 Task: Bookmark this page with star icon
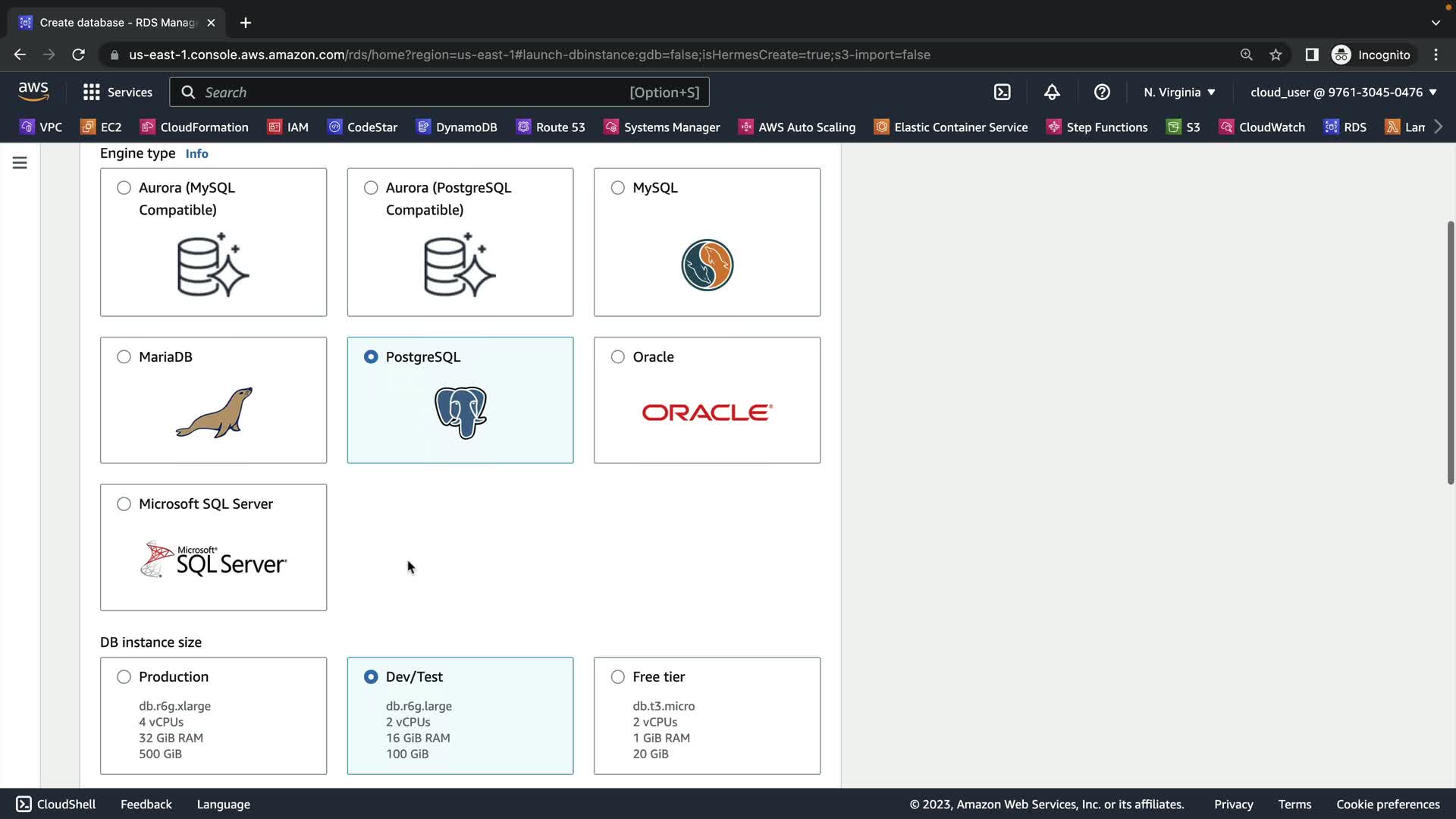point(1276,55)
